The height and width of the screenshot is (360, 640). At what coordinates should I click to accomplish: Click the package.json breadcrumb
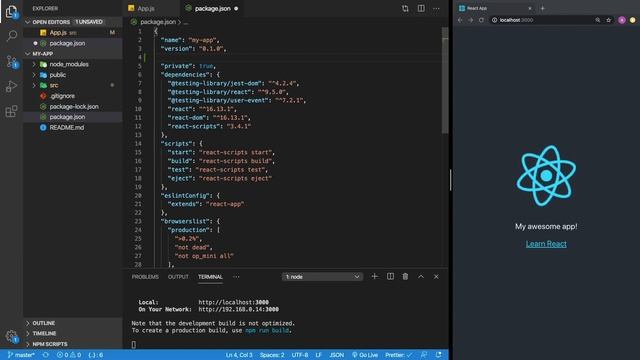pos(158,22)
